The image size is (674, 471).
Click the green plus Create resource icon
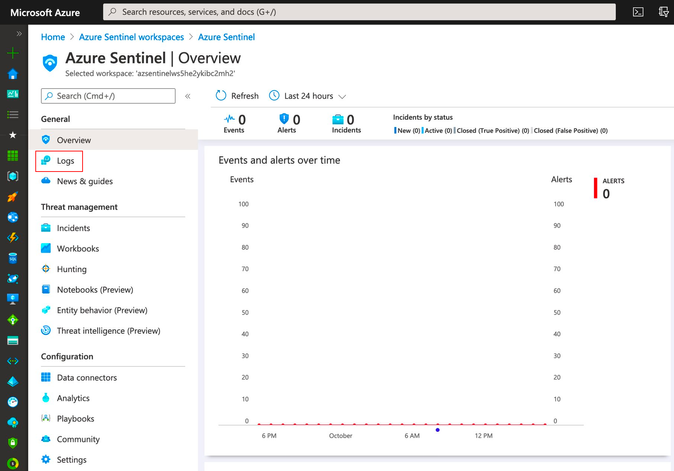13,53
